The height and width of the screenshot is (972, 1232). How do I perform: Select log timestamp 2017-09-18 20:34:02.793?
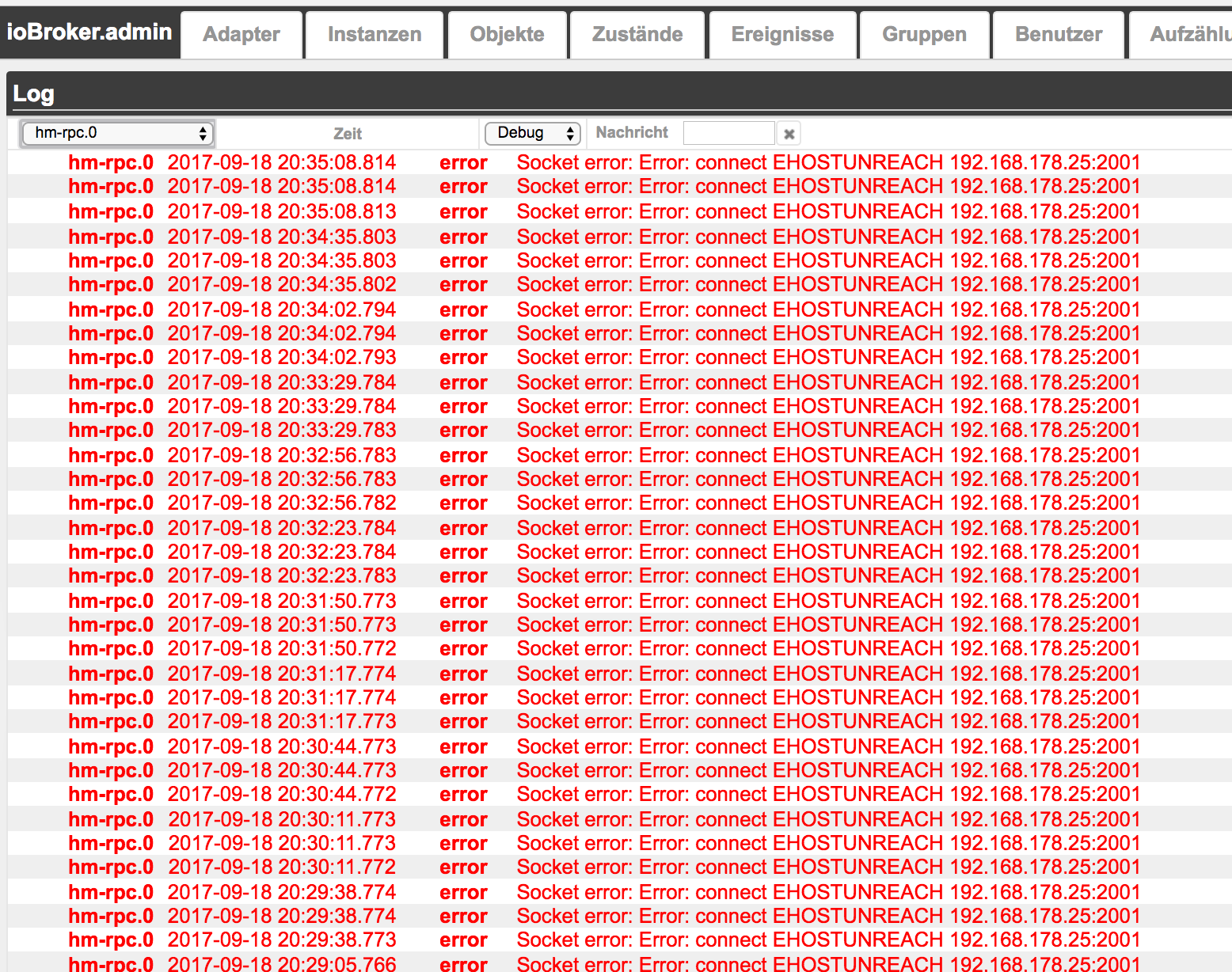(x=282, y=358)
